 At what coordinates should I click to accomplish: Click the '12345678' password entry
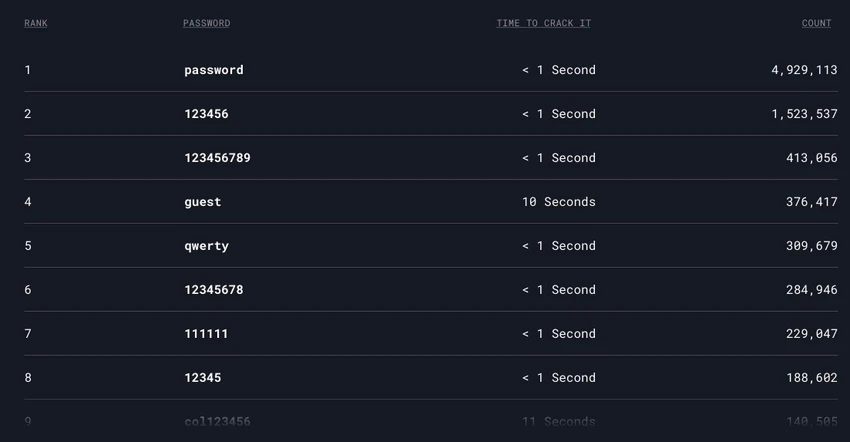(x=214, y=290)
